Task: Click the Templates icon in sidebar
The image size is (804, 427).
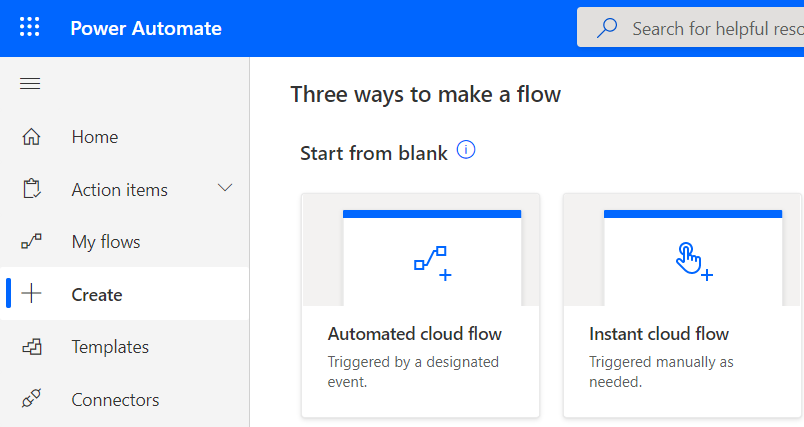Action: [31, 347]
